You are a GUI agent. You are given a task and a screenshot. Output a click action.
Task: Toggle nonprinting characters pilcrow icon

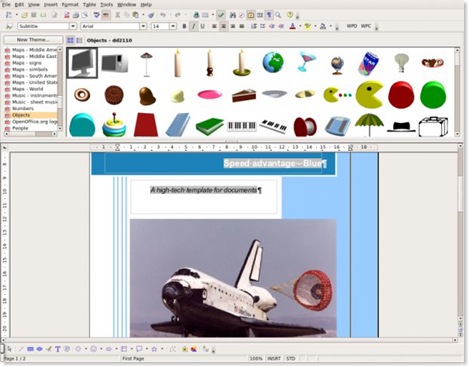click(269, 15)
